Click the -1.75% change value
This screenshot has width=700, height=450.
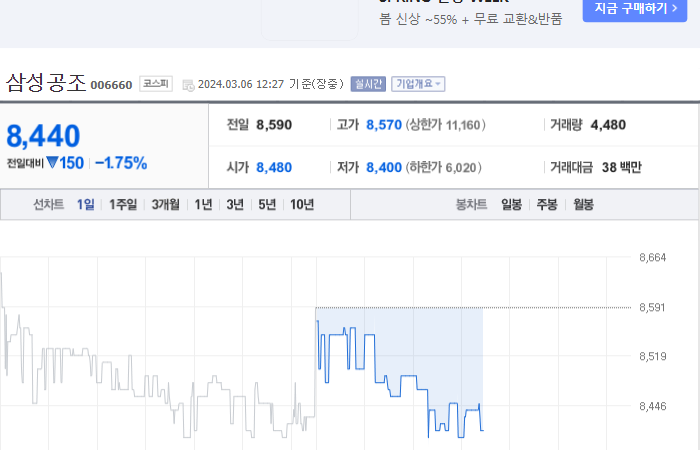pyautogui.click(x=121, y=163)
